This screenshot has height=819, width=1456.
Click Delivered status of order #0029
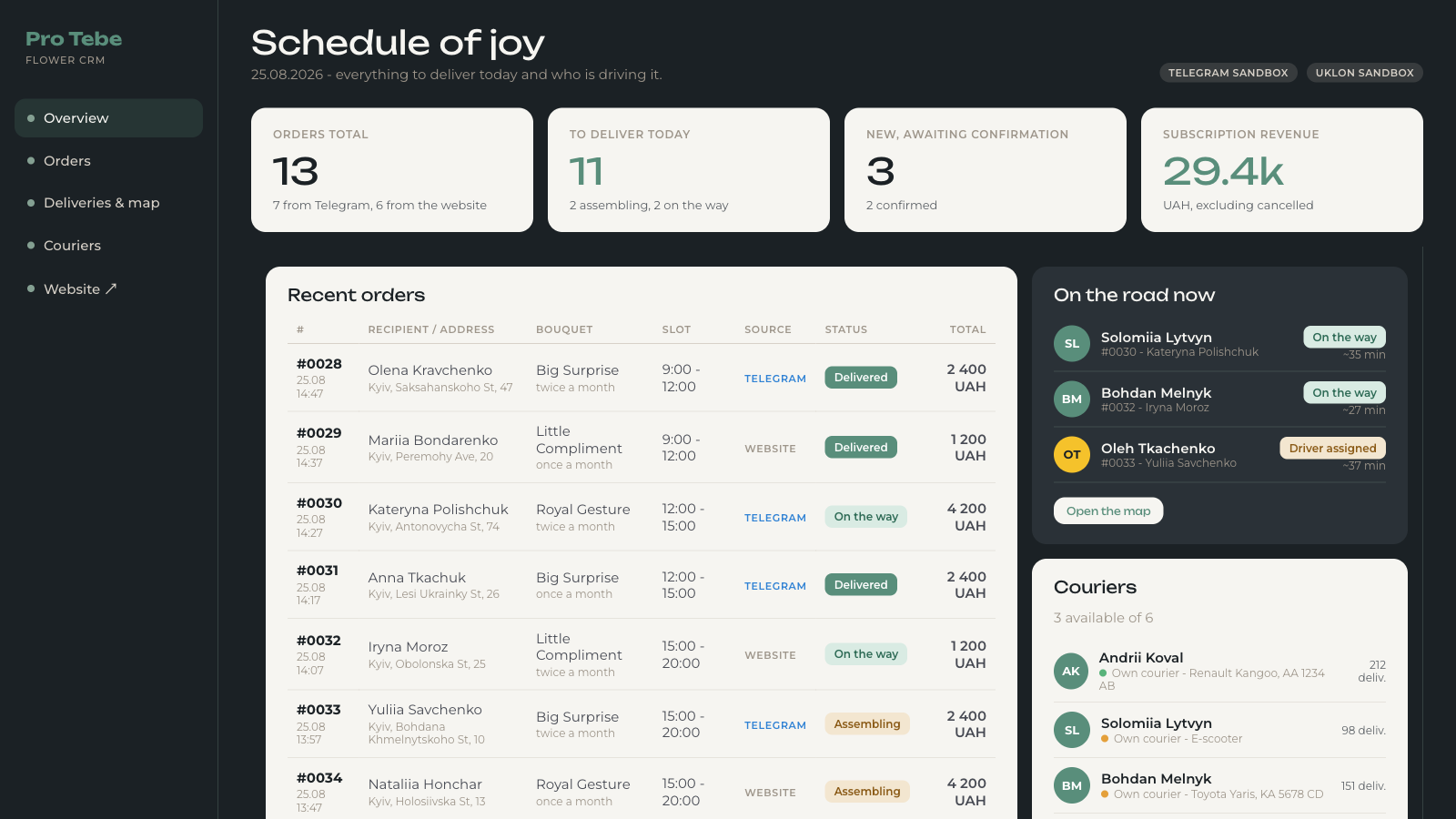[x=861, y=448]
